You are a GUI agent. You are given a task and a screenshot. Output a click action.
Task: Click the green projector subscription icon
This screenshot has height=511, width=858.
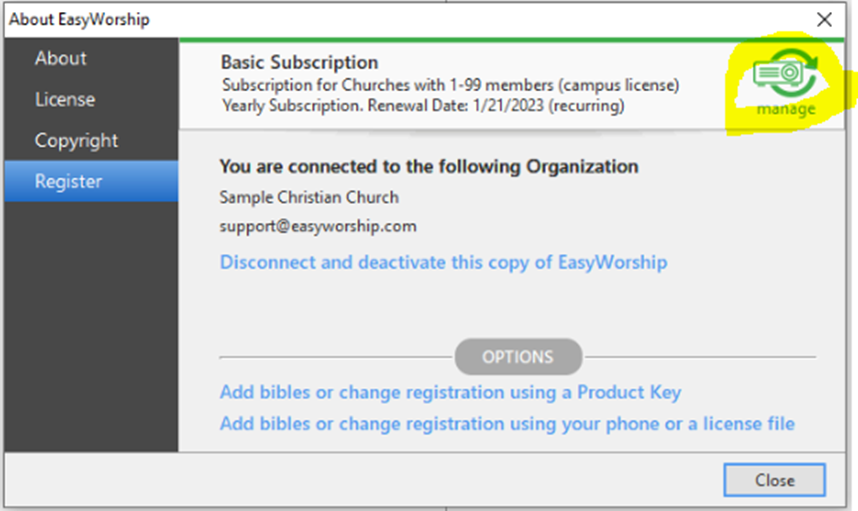(x=785, y=73)
